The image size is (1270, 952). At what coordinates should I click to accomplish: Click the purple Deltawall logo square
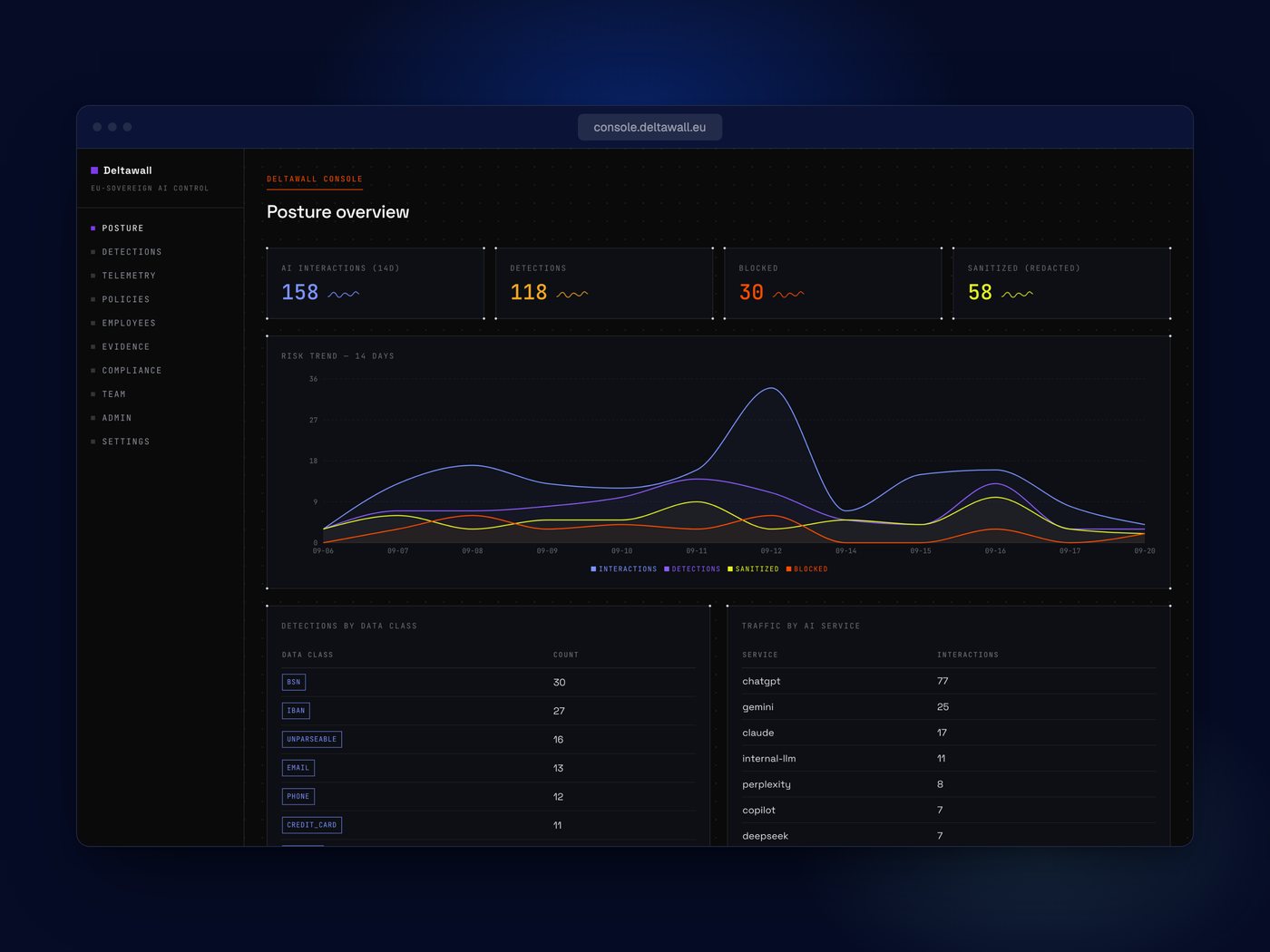[94, 170]
